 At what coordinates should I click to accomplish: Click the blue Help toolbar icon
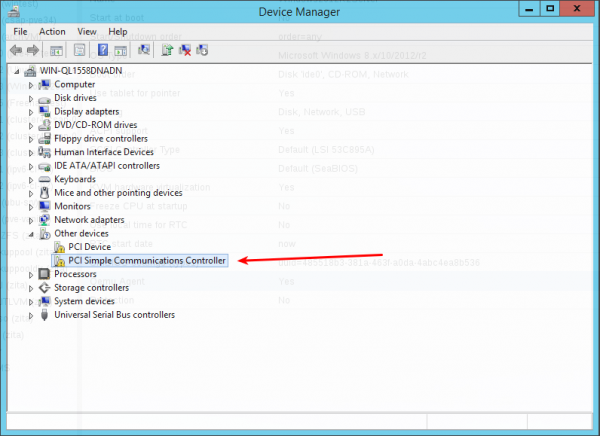click(x=103, y=49)
